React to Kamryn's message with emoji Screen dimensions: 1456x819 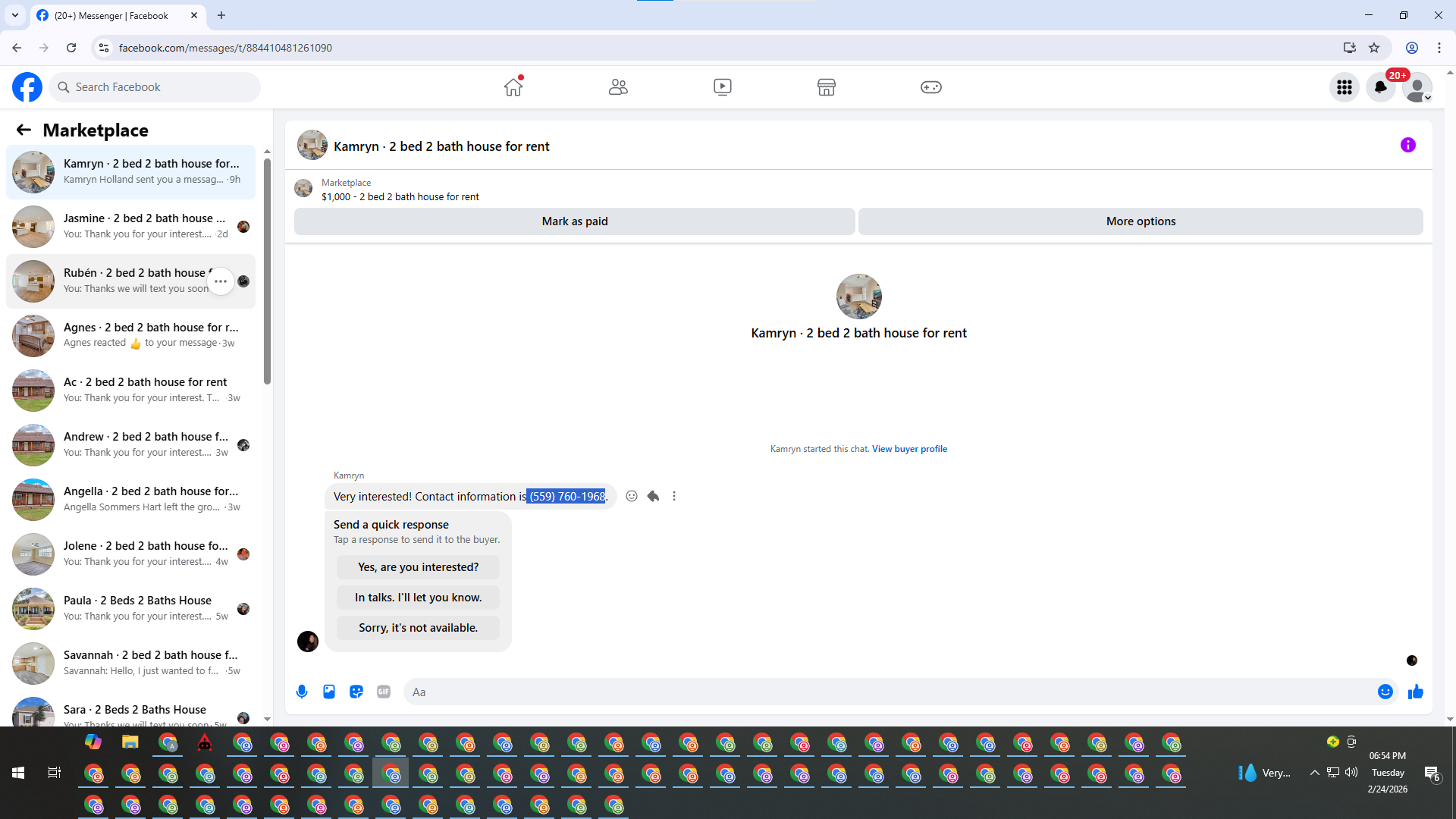632,496
